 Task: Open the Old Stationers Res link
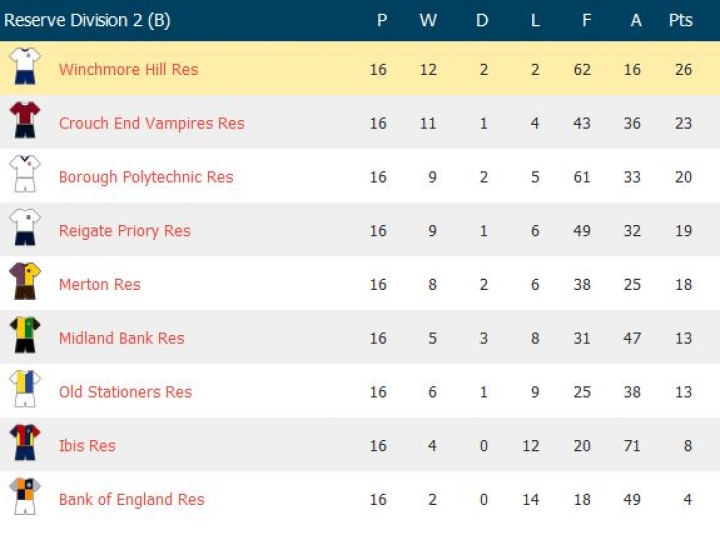[x=125, y=392]
